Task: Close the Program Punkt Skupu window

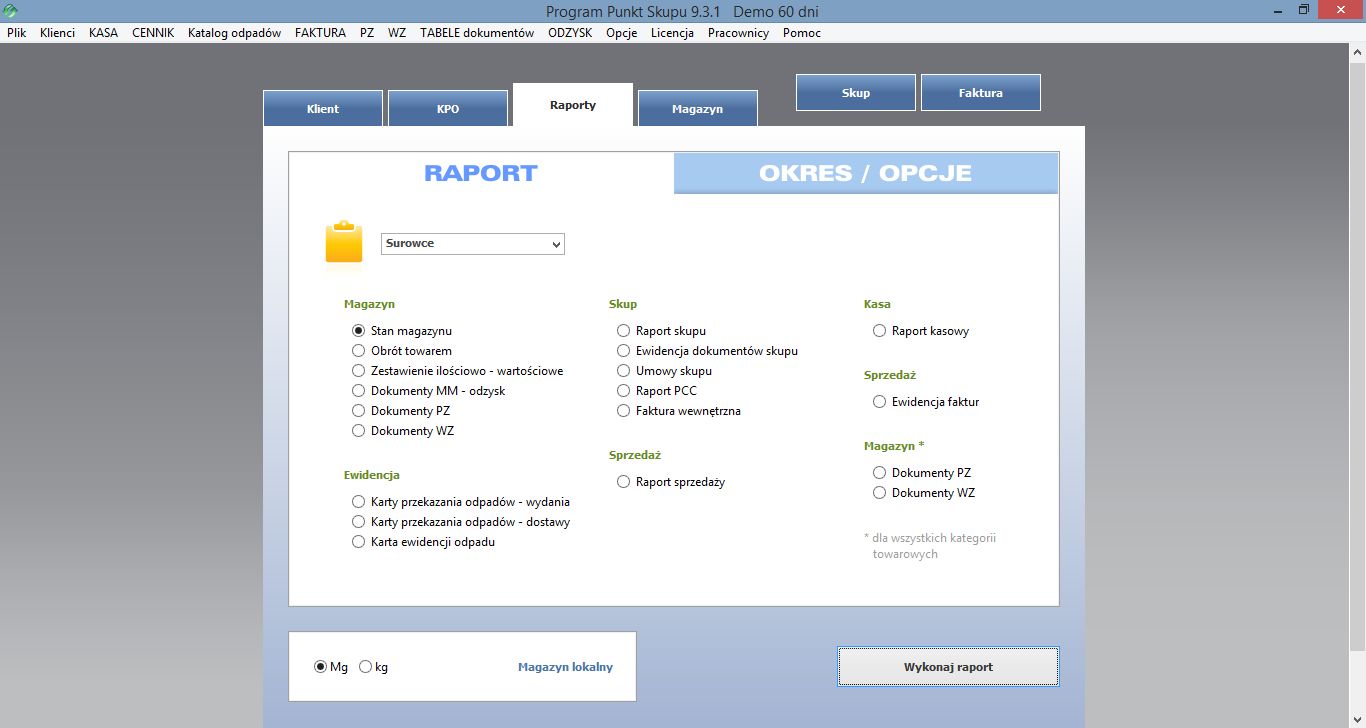Action: tap(1340, 10)
